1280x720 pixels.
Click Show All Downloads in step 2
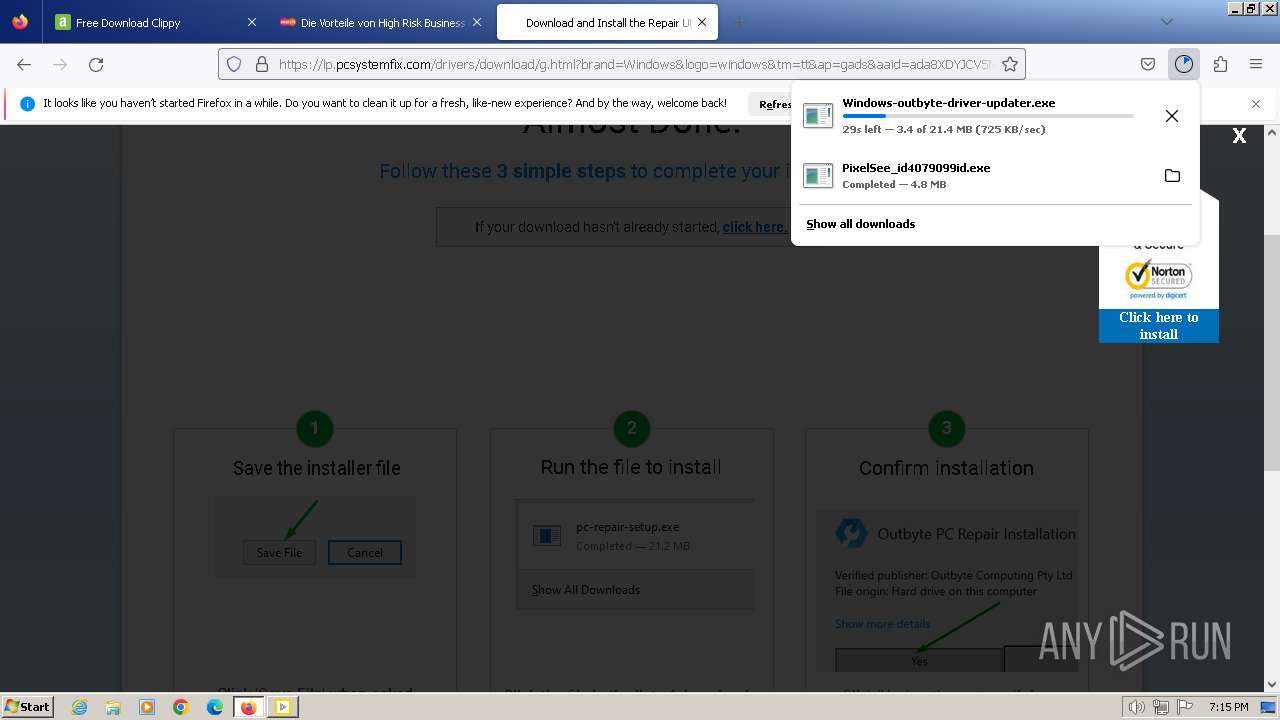586,590
